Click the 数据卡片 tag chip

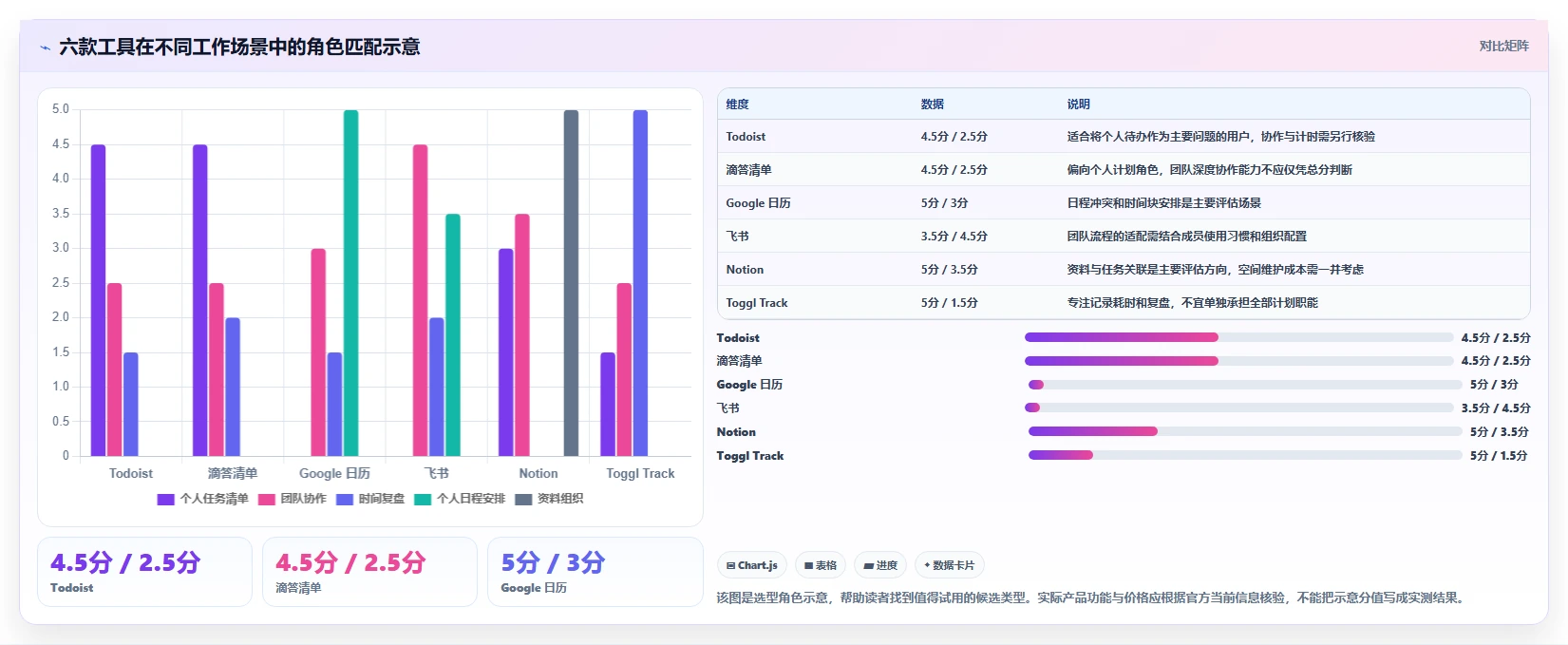click(x=949, y=565)
